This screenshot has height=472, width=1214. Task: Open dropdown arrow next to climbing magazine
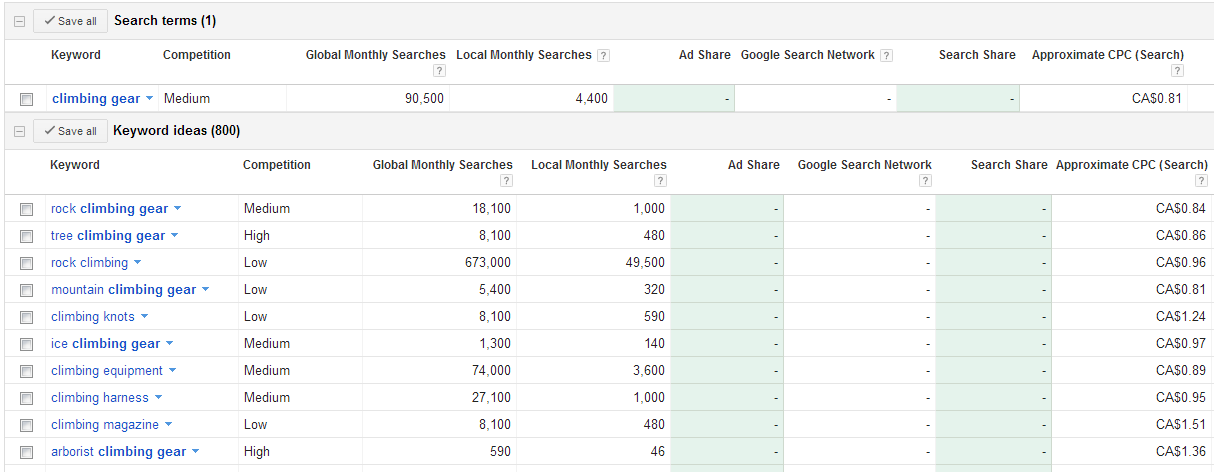pyautogui.click(x=168, y=425)
